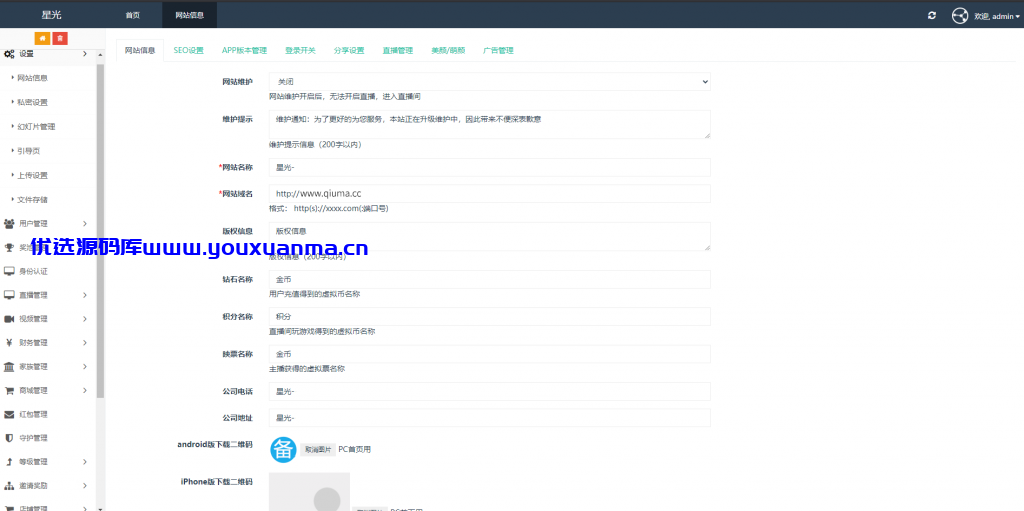Click the share-style avatar icon beside admin

coord(959,16)
